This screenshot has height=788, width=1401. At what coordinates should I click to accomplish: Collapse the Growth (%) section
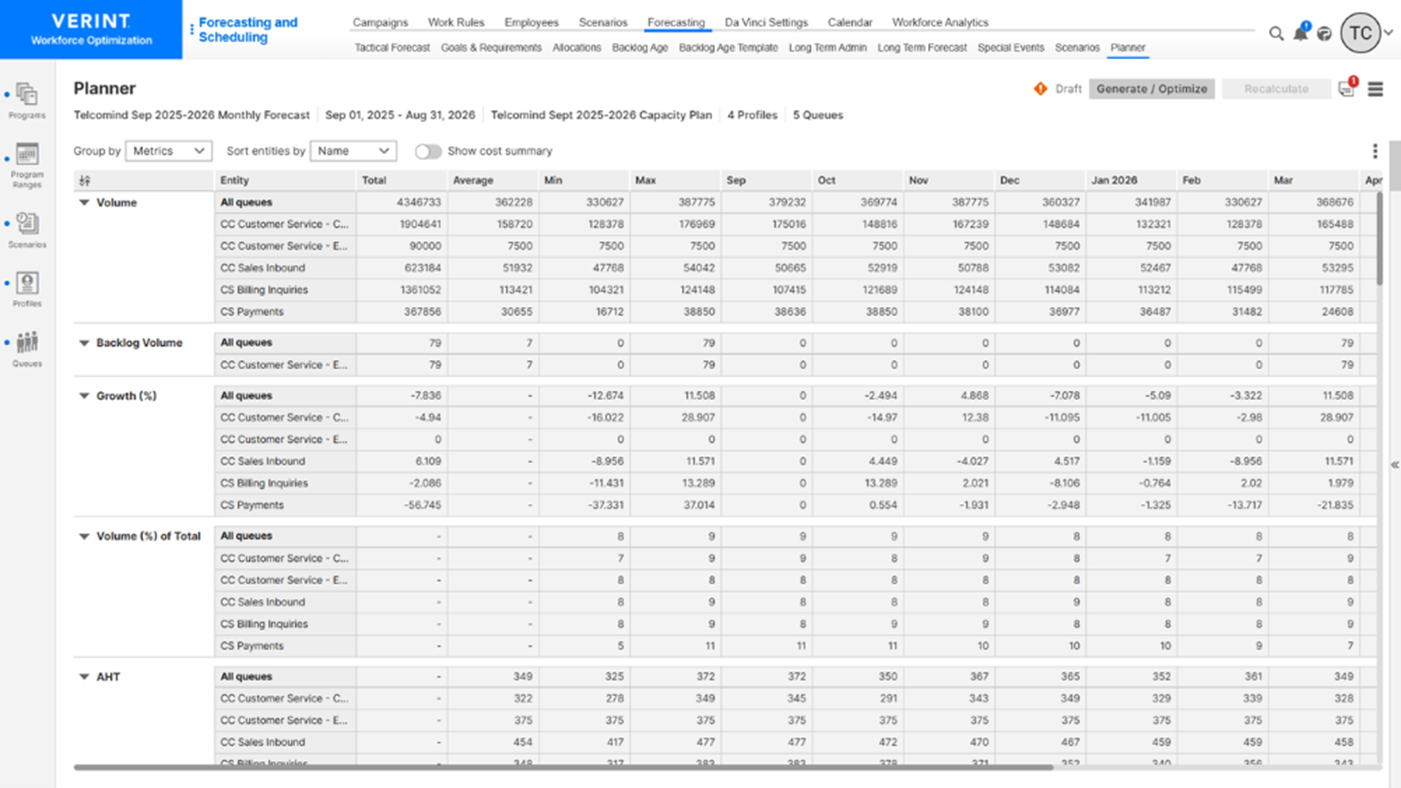[84, 396]
